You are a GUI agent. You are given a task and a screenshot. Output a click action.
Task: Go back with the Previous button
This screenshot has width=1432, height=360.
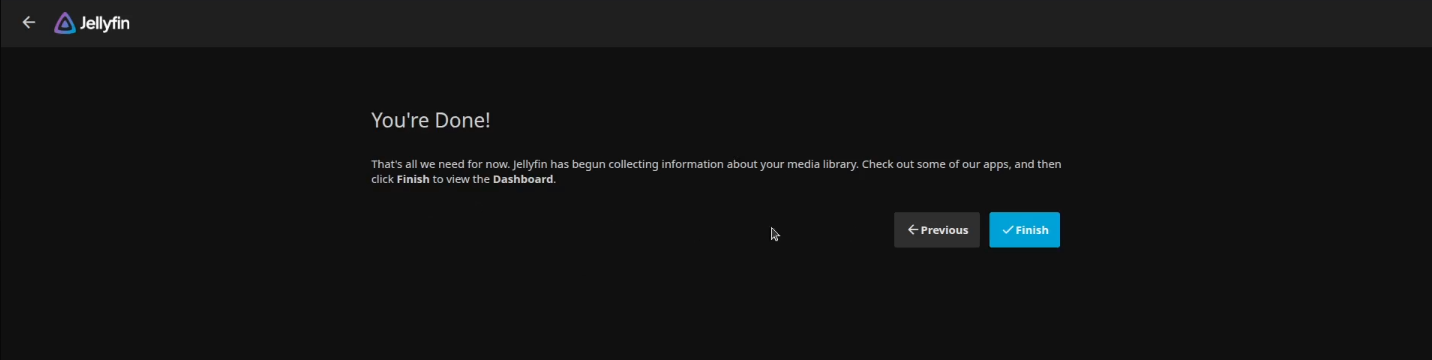(x=937, y=230)
